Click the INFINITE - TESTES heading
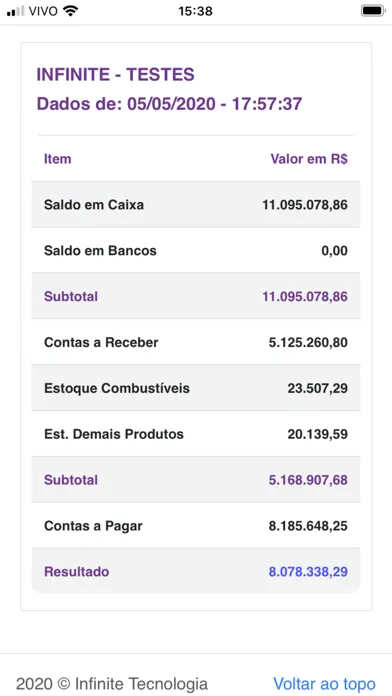Viewport: 392px width, 696px height. click(115, 75)
